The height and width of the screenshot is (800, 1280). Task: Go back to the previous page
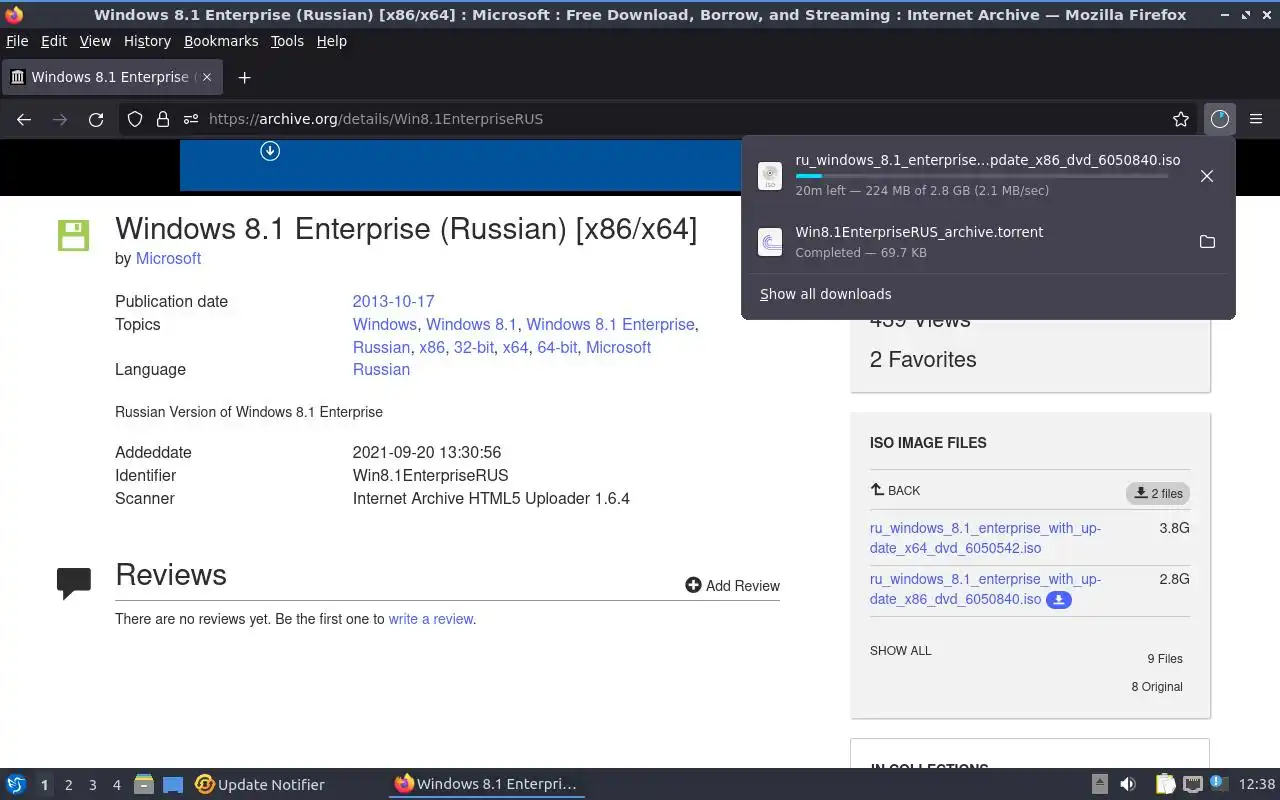coord(24,119)
